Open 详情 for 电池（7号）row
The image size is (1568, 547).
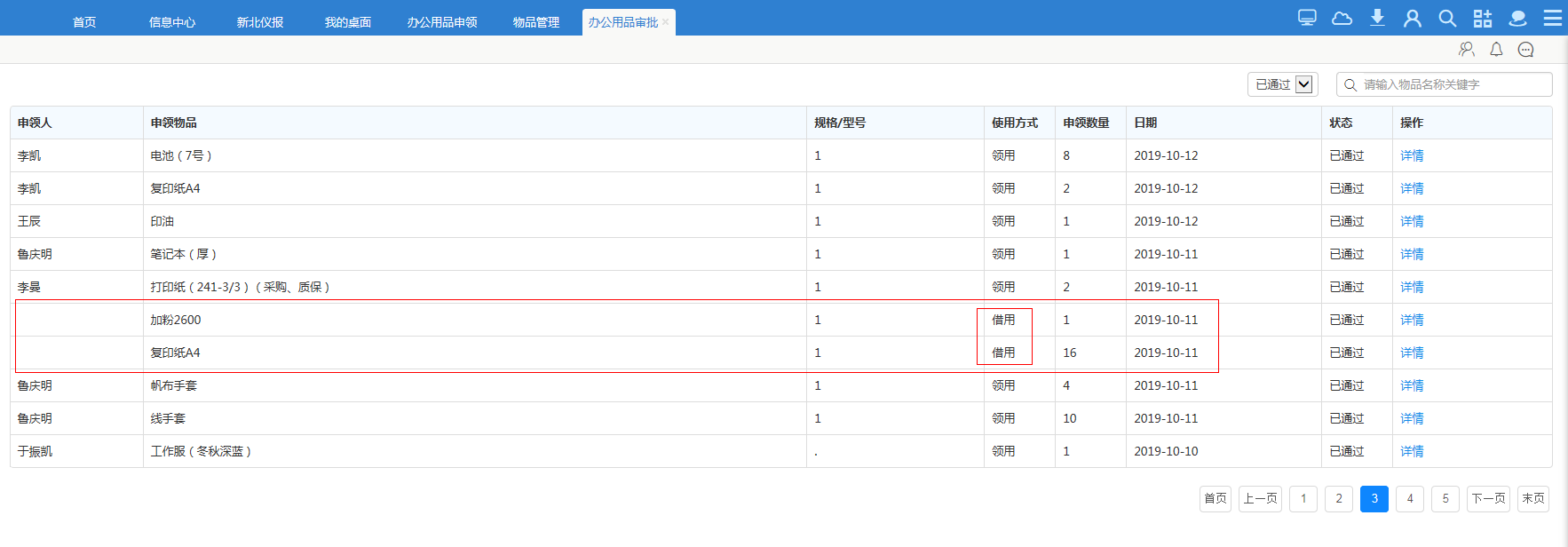pos(1412,155)
